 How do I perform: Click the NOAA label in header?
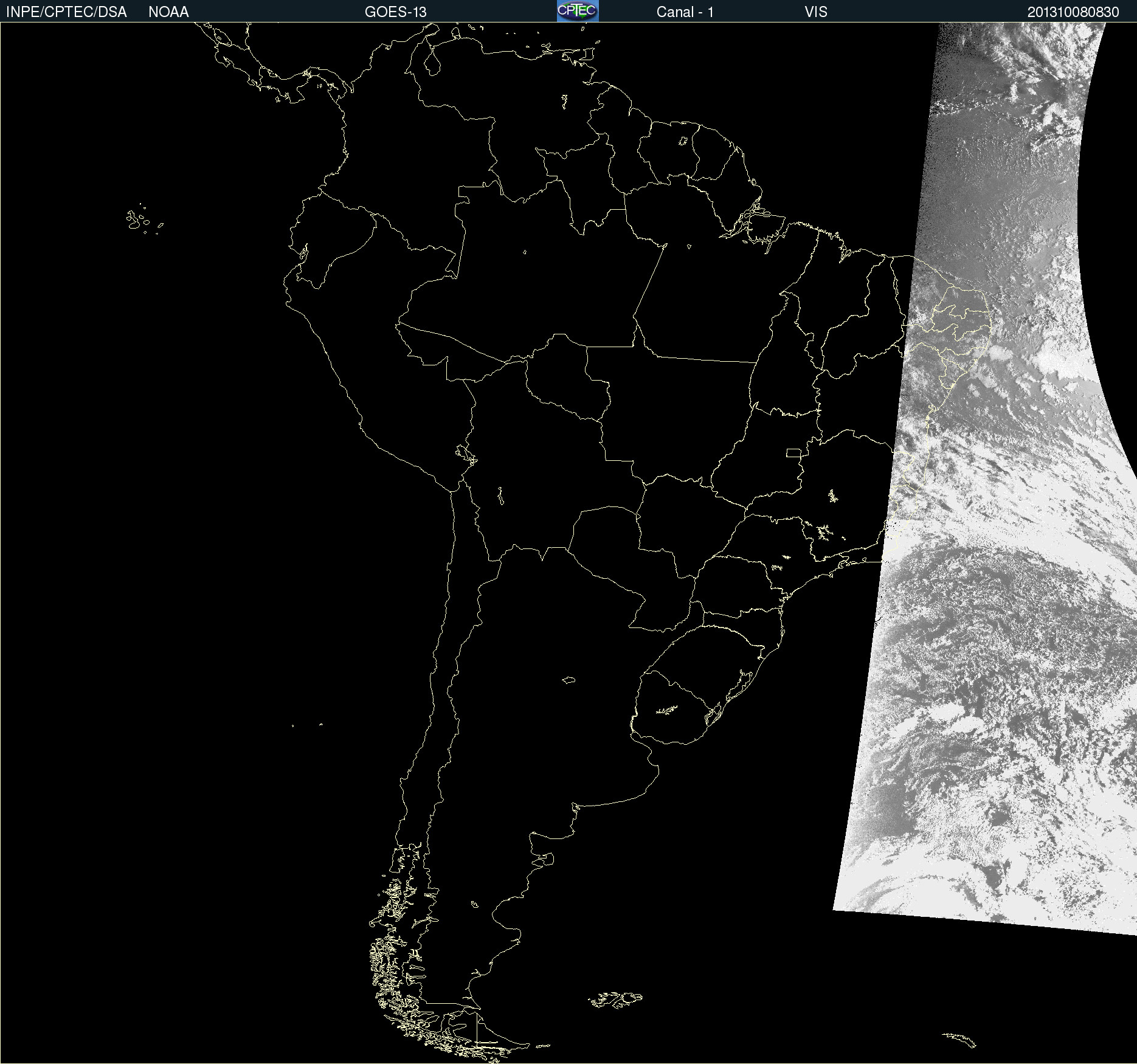click(168, 12)
